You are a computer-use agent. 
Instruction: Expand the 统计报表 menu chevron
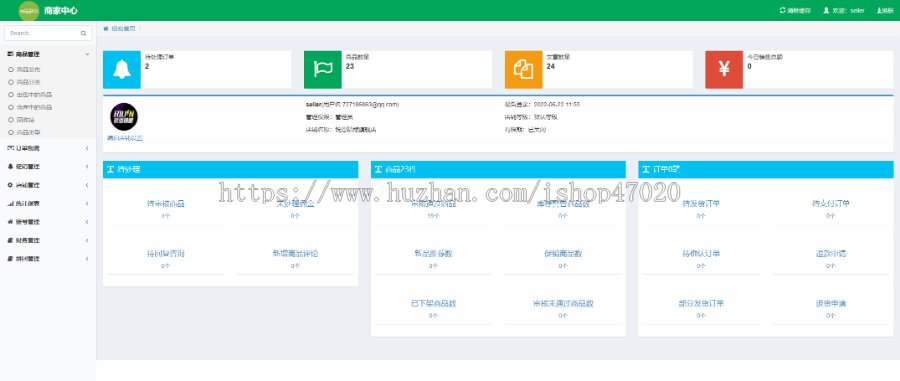tap(87, 203)
